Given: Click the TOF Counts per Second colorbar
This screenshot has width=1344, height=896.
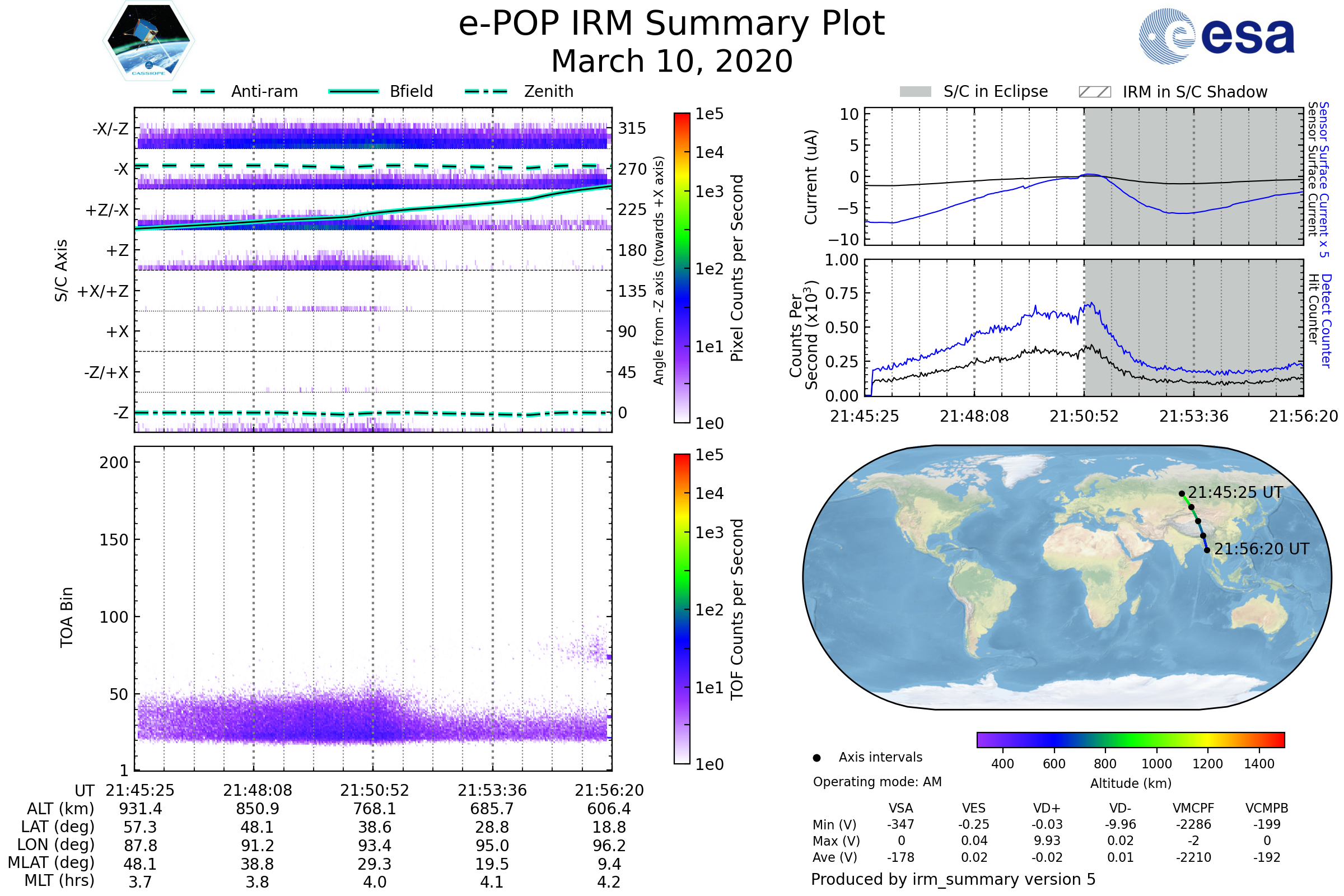Looking at the screenshot, I should click(x=682, y=609).
